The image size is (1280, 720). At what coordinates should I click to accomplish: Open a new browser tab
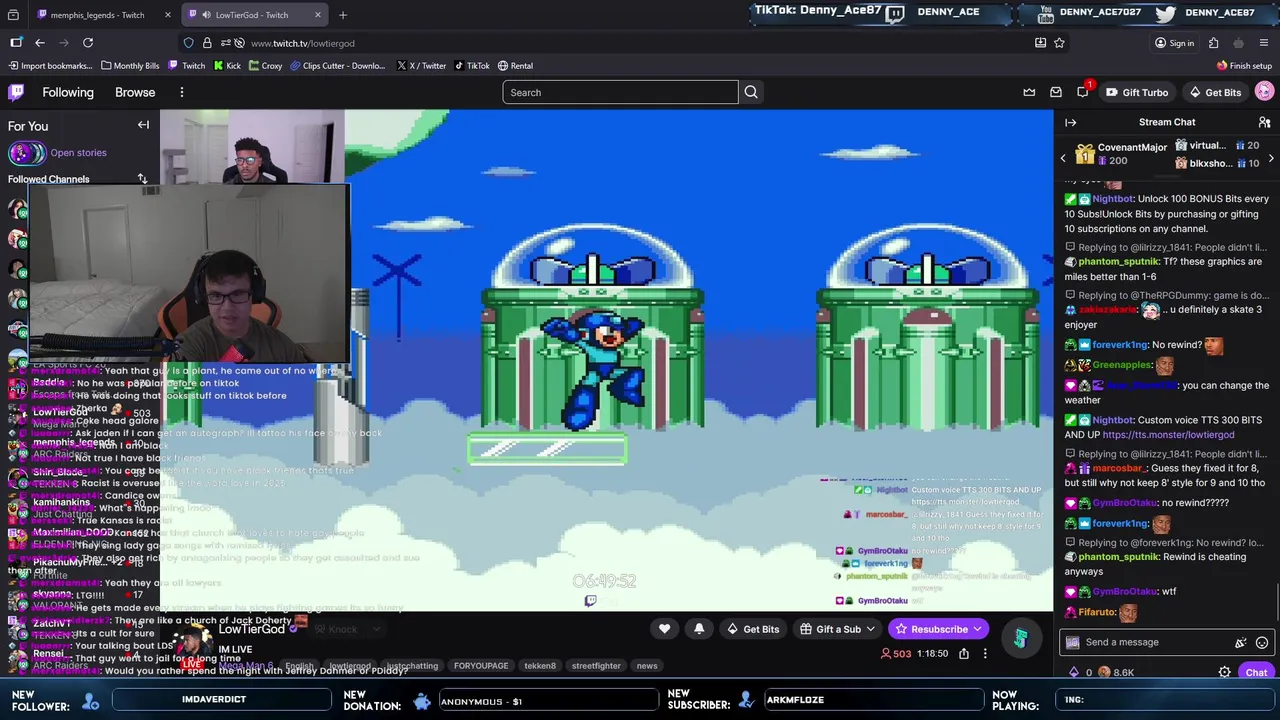[343, 15]
